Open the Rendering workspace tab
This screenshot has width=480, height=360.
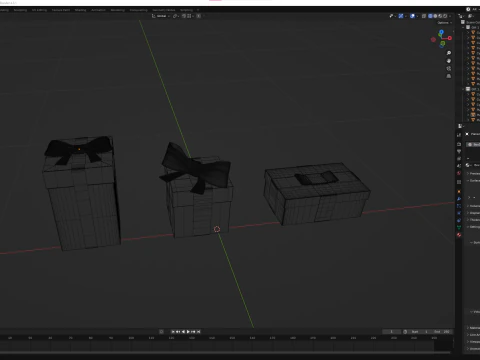coord(118,10)
